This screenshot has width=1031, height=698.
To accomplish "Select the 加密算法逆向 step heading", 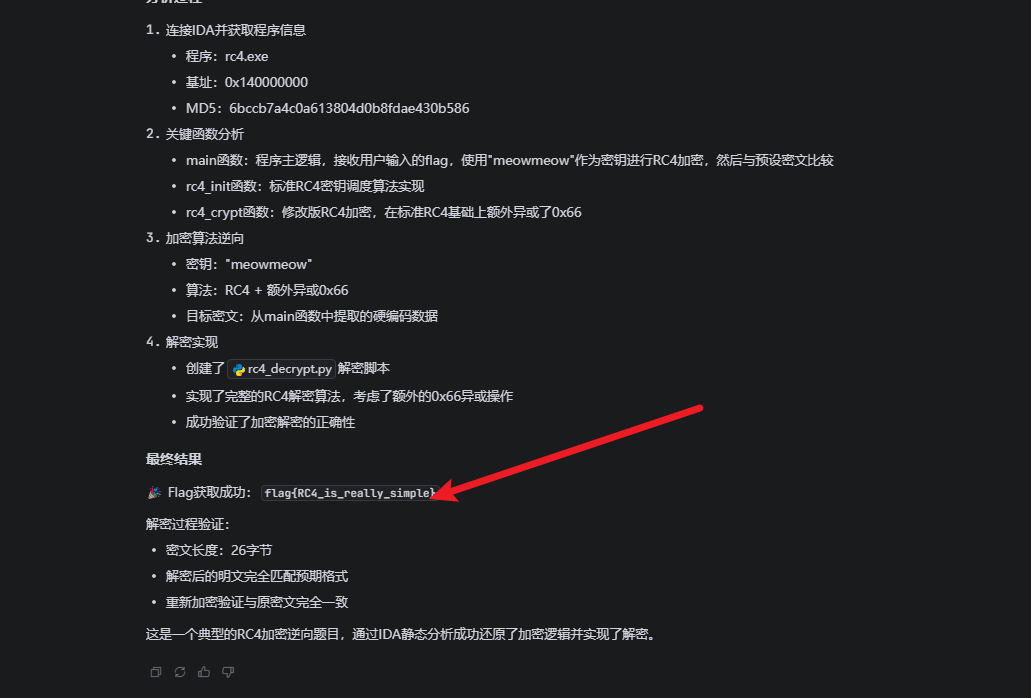I will tap(204, 238).
